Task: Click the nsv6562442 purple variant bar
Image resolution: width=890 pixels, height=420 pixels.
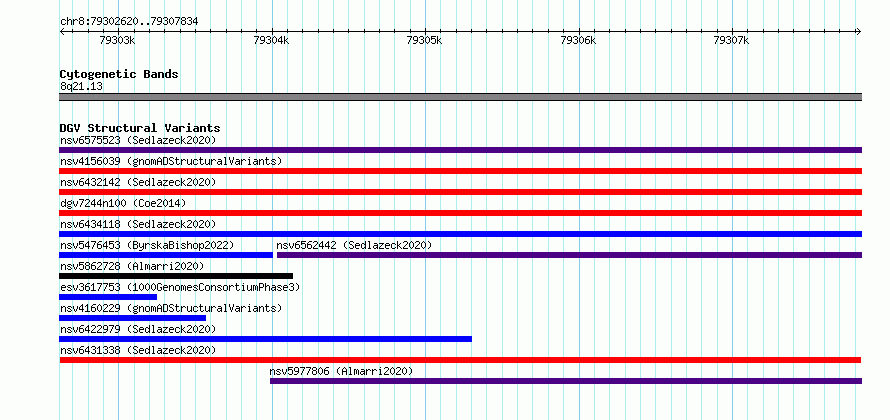Action: [569, 255]
